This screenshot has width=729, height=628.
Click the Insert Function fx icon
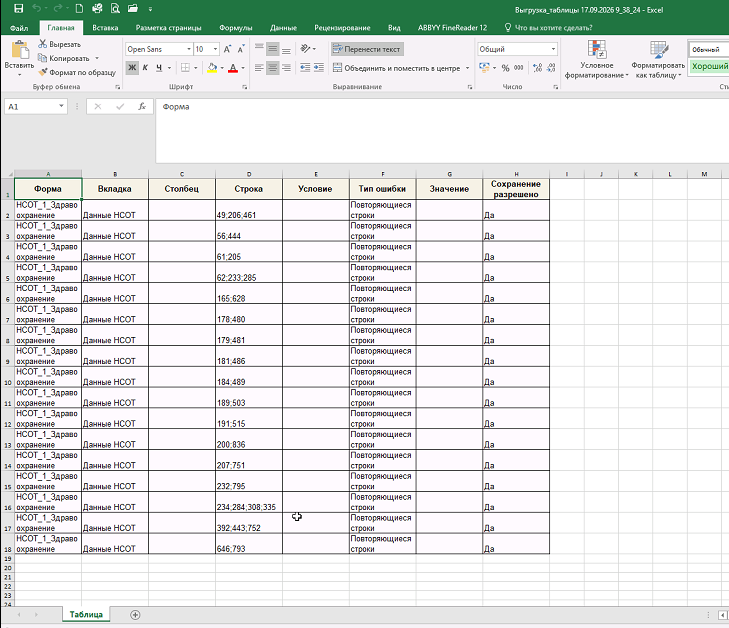[142, 106]
